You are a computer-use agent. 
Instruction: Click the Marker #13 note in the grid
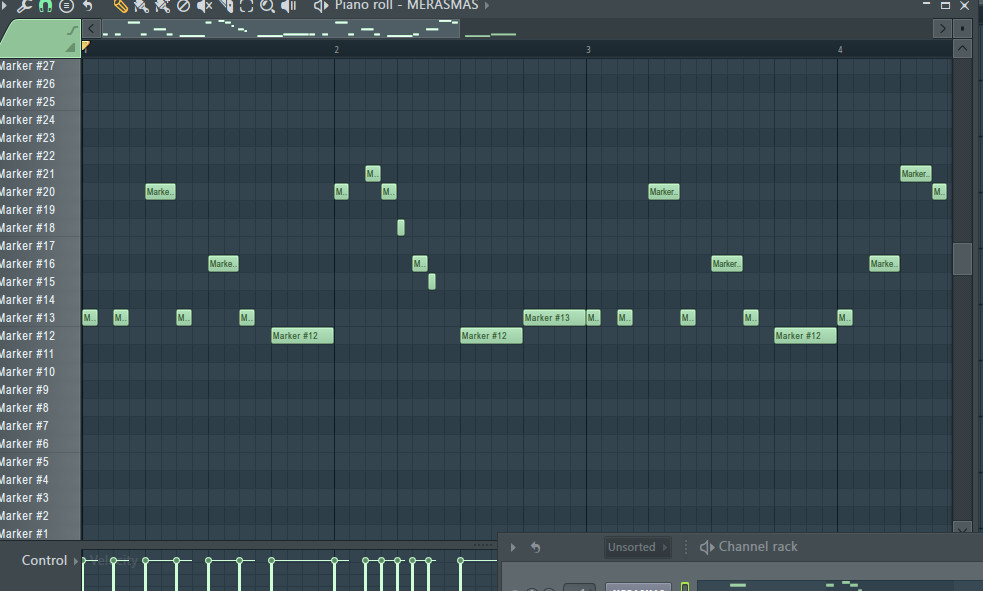tap(551, 317)
